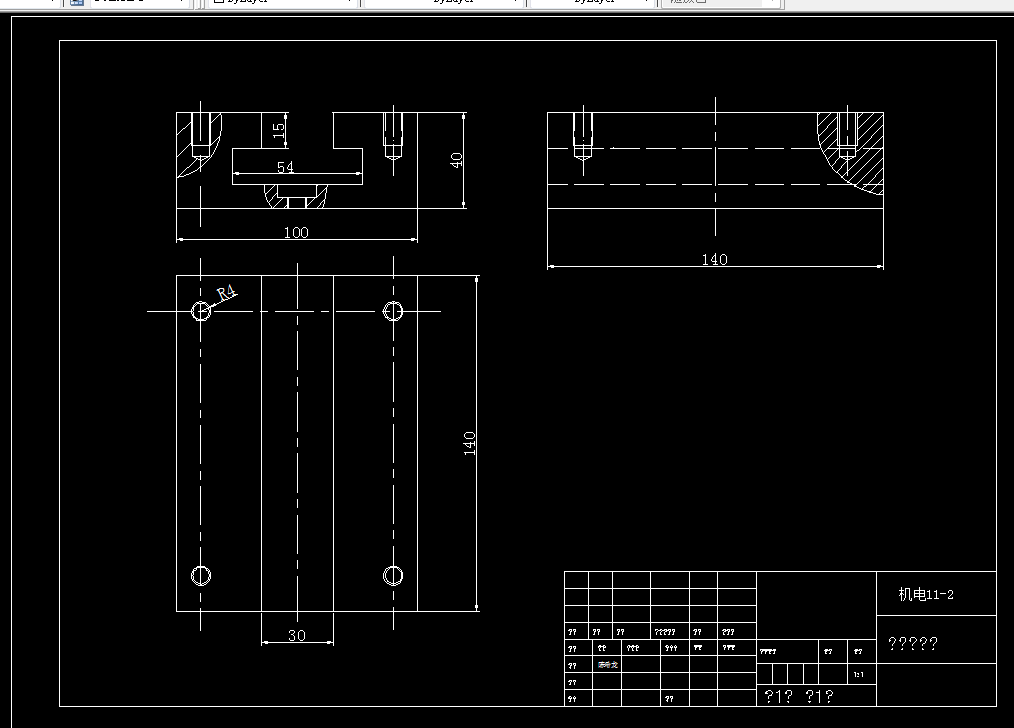Select the small "?????" header cell in the title block table

point(665,632)
